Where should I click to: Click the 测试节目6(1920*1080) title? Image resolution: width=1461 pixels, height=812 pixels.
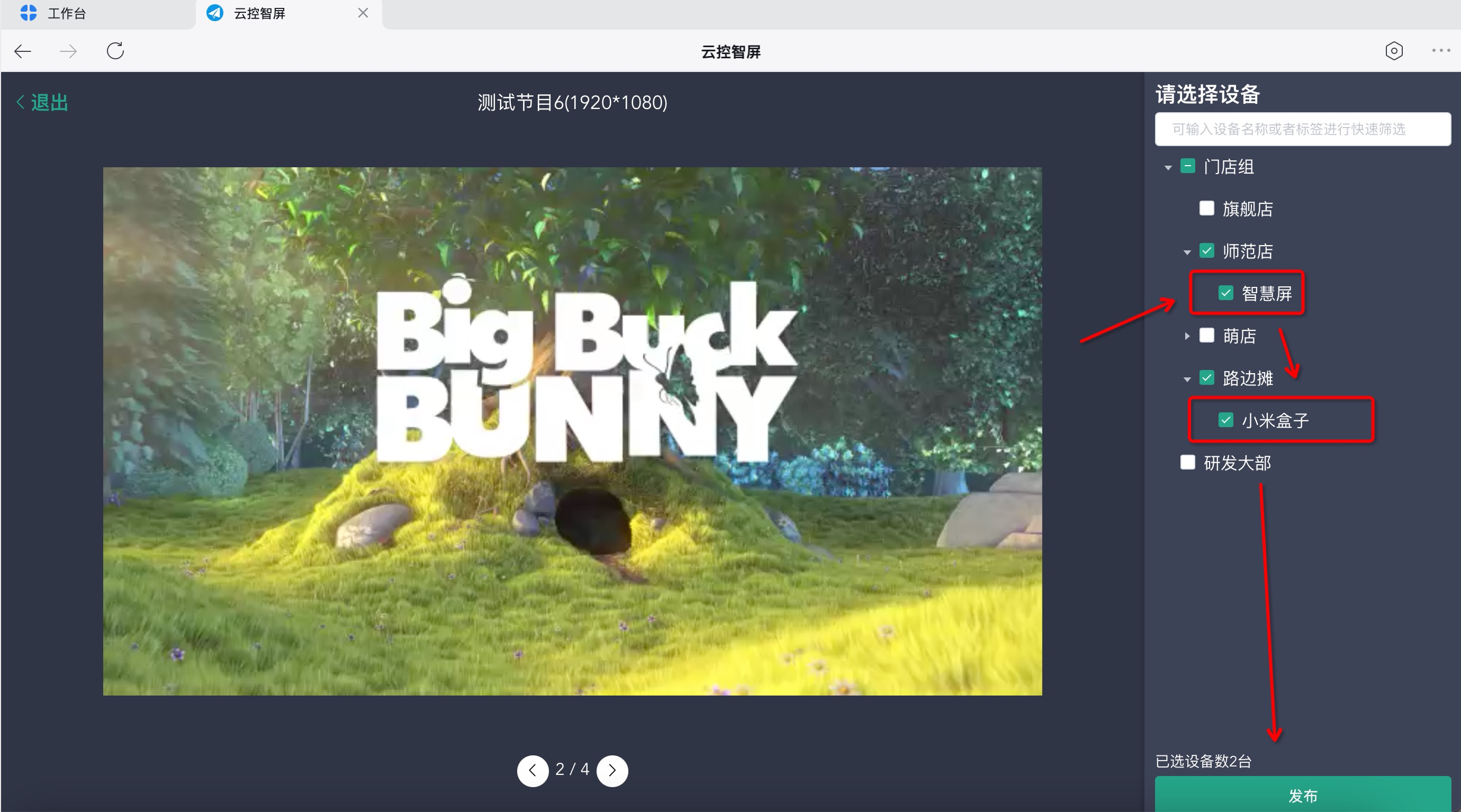click(x=572, y=103)
